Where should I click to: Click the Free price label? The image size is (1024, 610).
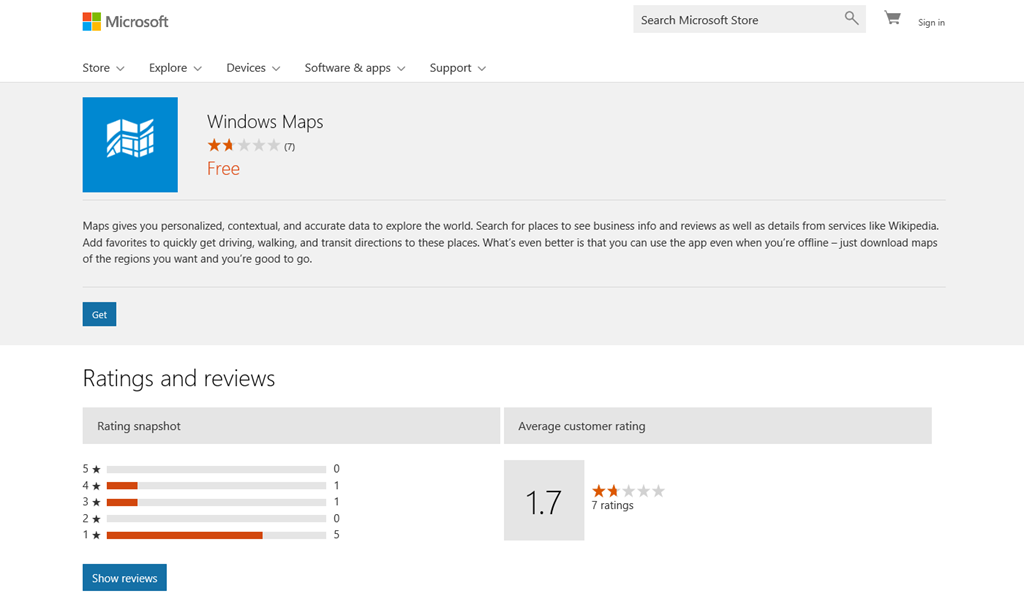click(x=223, y=169)
